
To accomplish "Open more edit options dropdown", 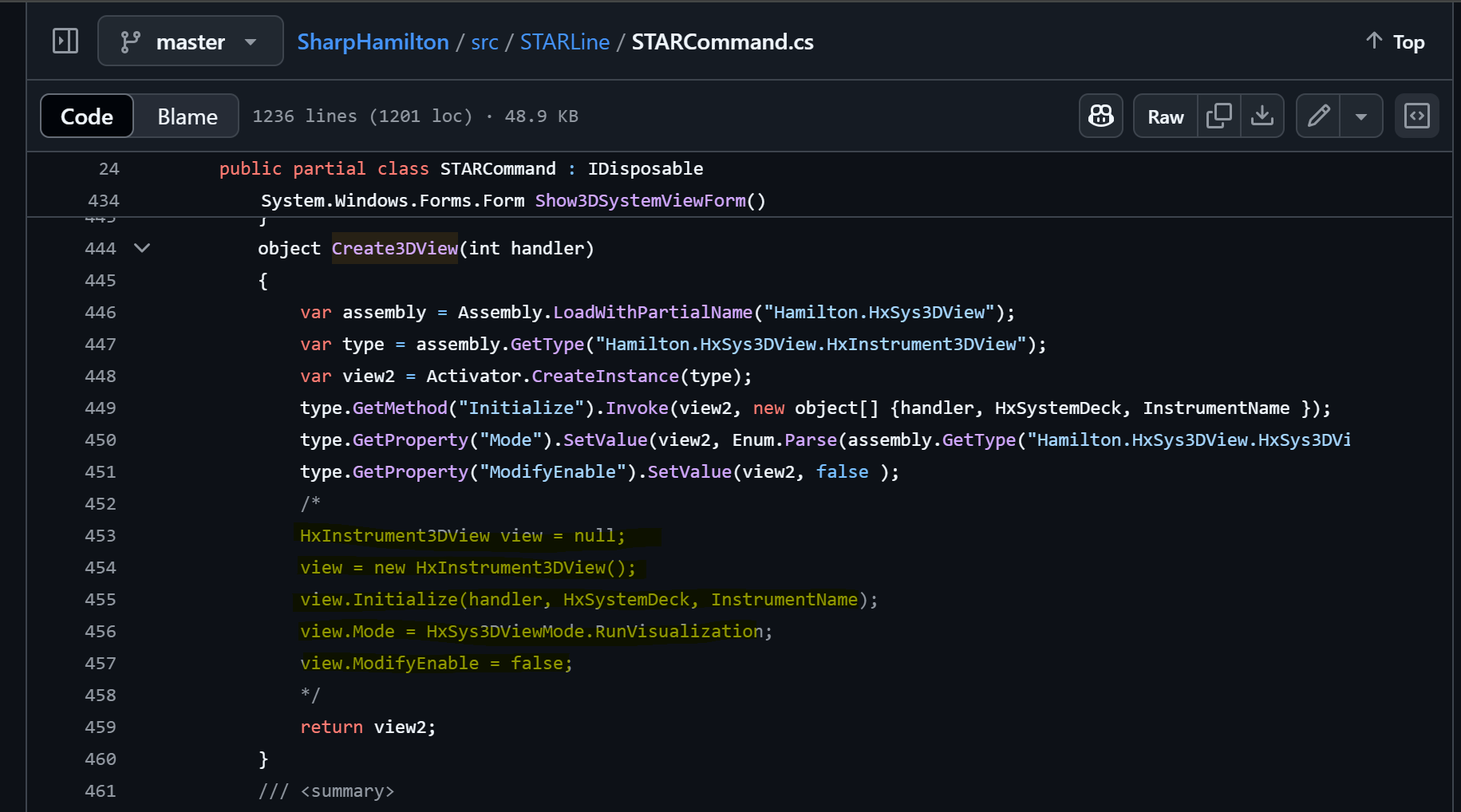I will [1361, 116].
